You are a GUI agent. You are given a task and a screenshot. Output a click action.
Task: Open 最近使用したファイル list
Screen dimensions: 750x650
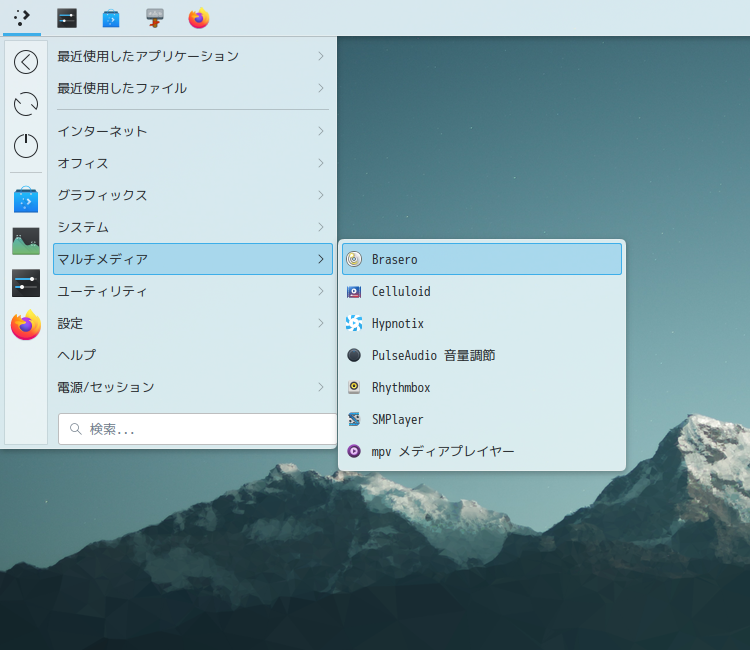coord(193,88)
